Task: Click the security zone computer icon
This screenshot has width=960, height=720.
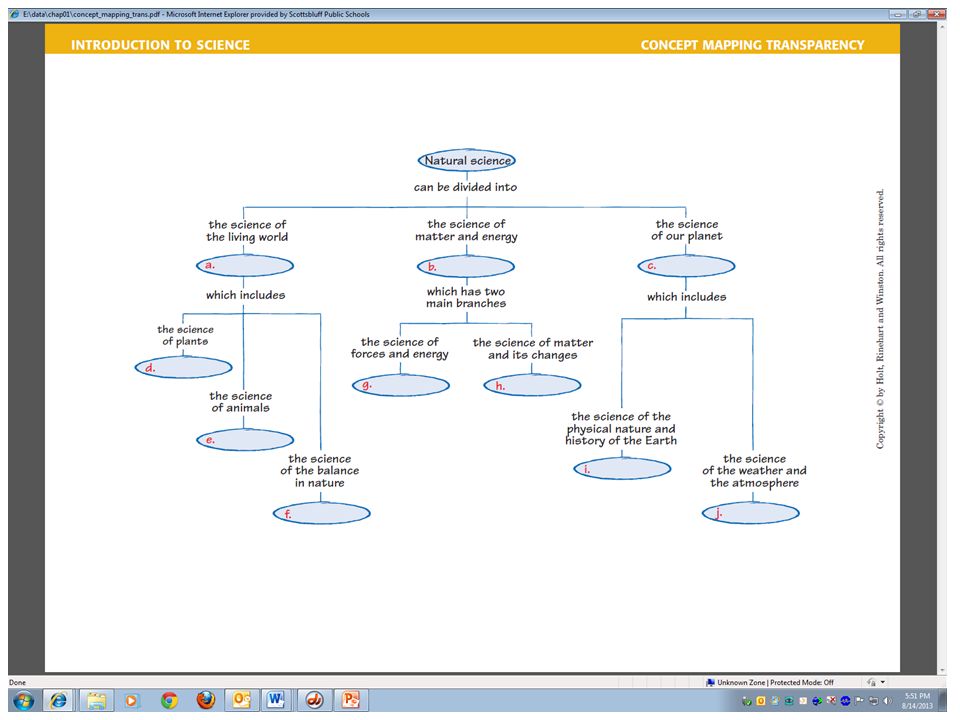Action: coord(710,683)
